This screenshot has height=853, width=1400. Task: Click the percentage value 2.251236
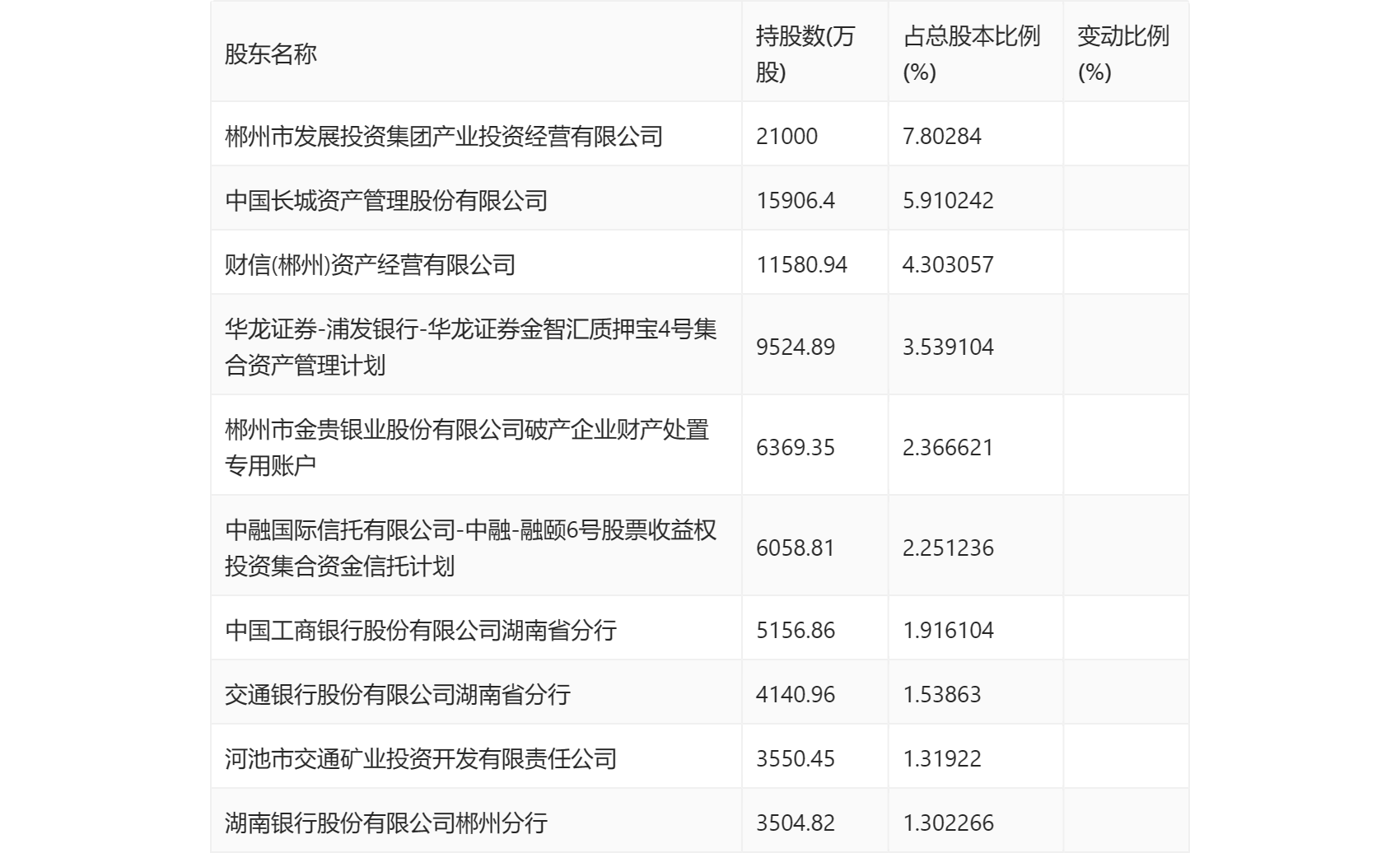(948, 548)
